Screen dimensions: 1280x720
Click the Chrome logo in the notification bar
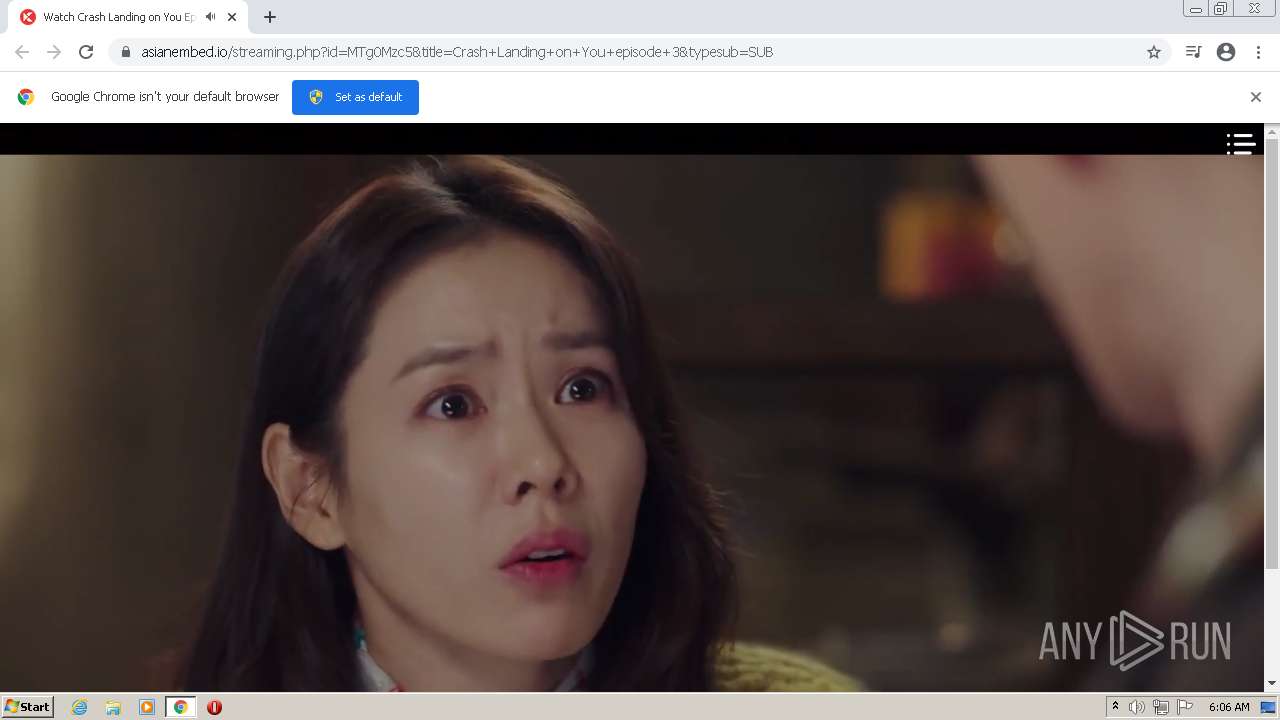(26, 97)
